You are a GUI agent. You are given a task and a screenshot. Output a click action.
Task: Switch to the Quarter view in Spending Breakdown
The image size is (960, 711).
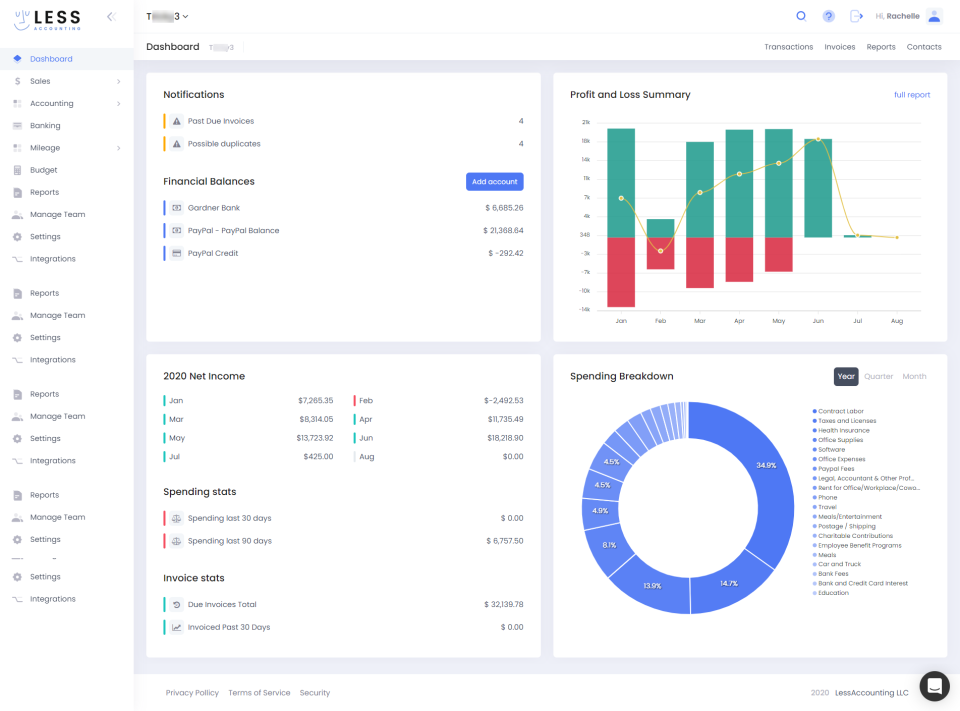(879, 376)
